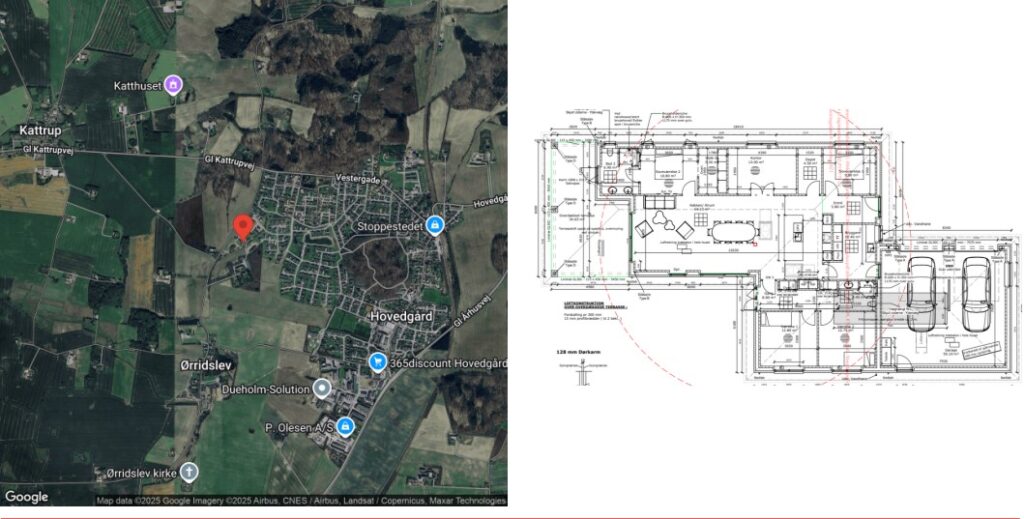This screenshot has width=1024, height=519.
Task: Select the purple Katthuset place icon
Action: [173, 85]
